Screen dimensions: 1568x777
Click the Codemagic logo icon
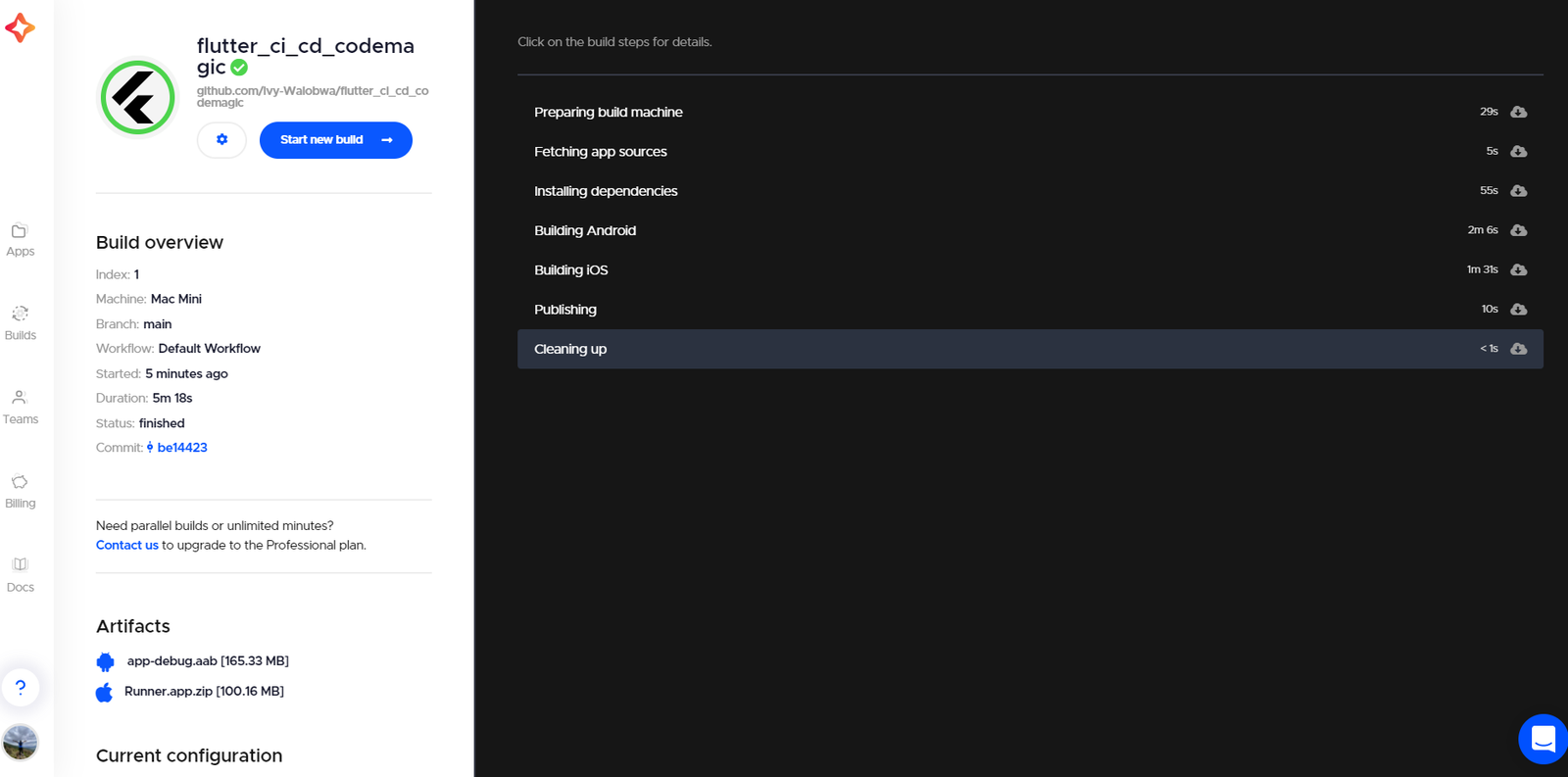click(20, 27)
